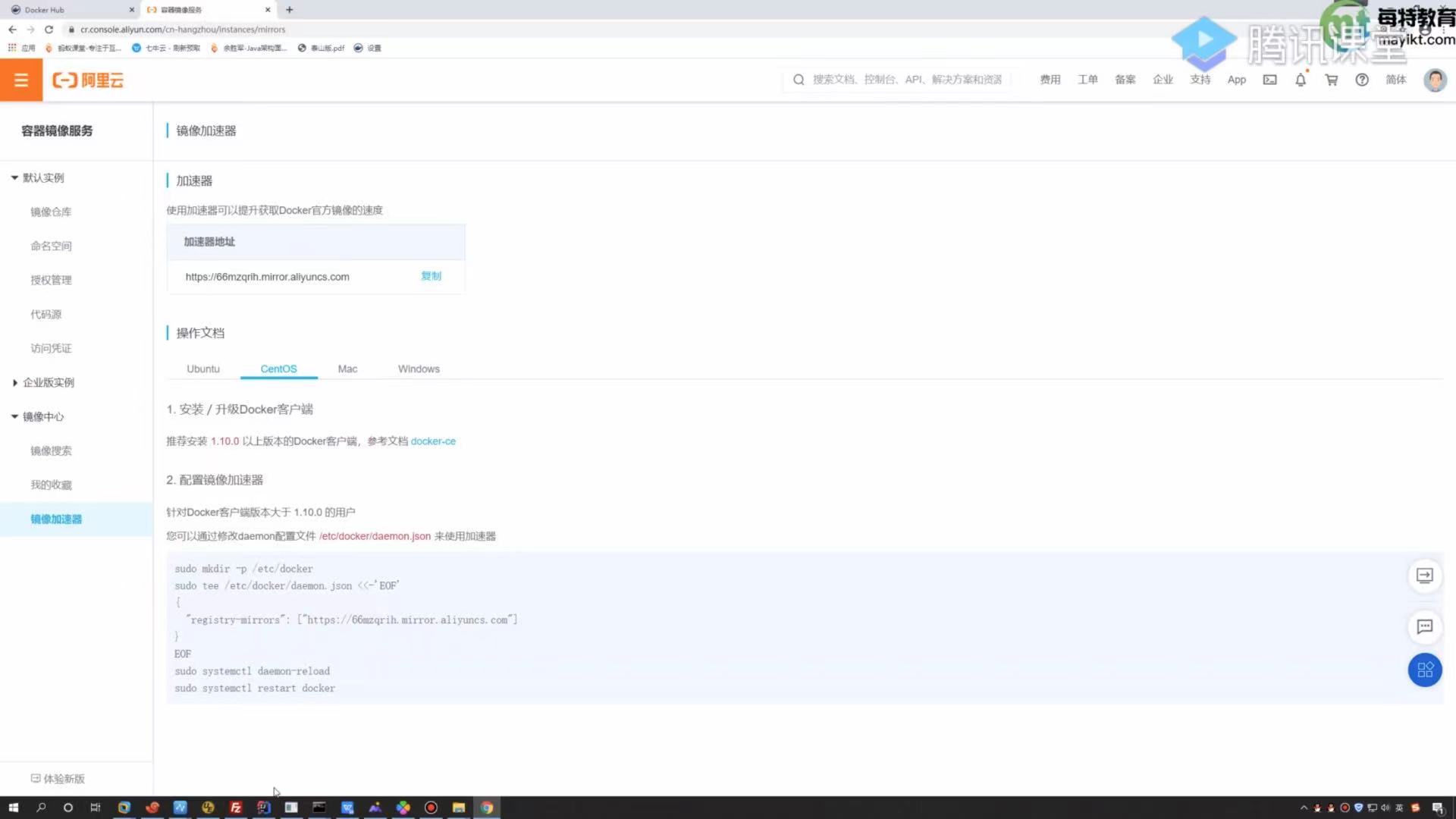Switch to the Ubuntu tab
The width and height of the screenshot is (1456, 819).
(x=202, y=369)
